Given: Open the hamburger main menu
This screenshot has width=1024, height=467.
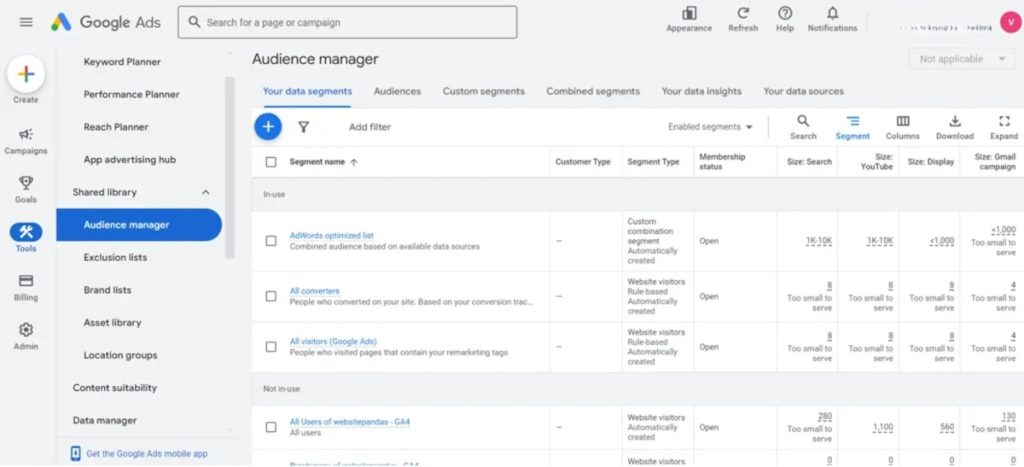Looking at the screenshot, I should point(26,22).
